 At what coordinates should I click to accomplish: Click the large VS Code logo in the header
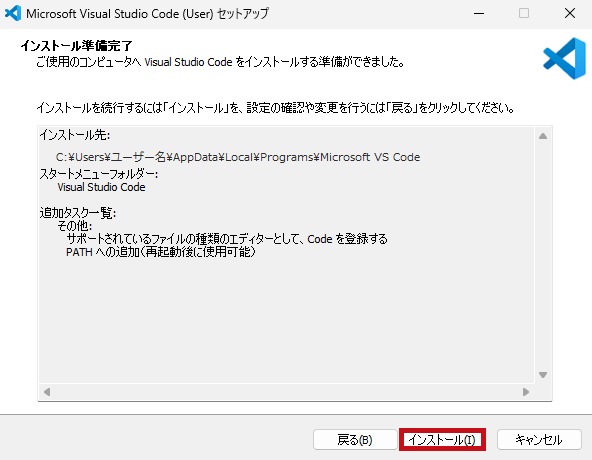pos(564,59)
